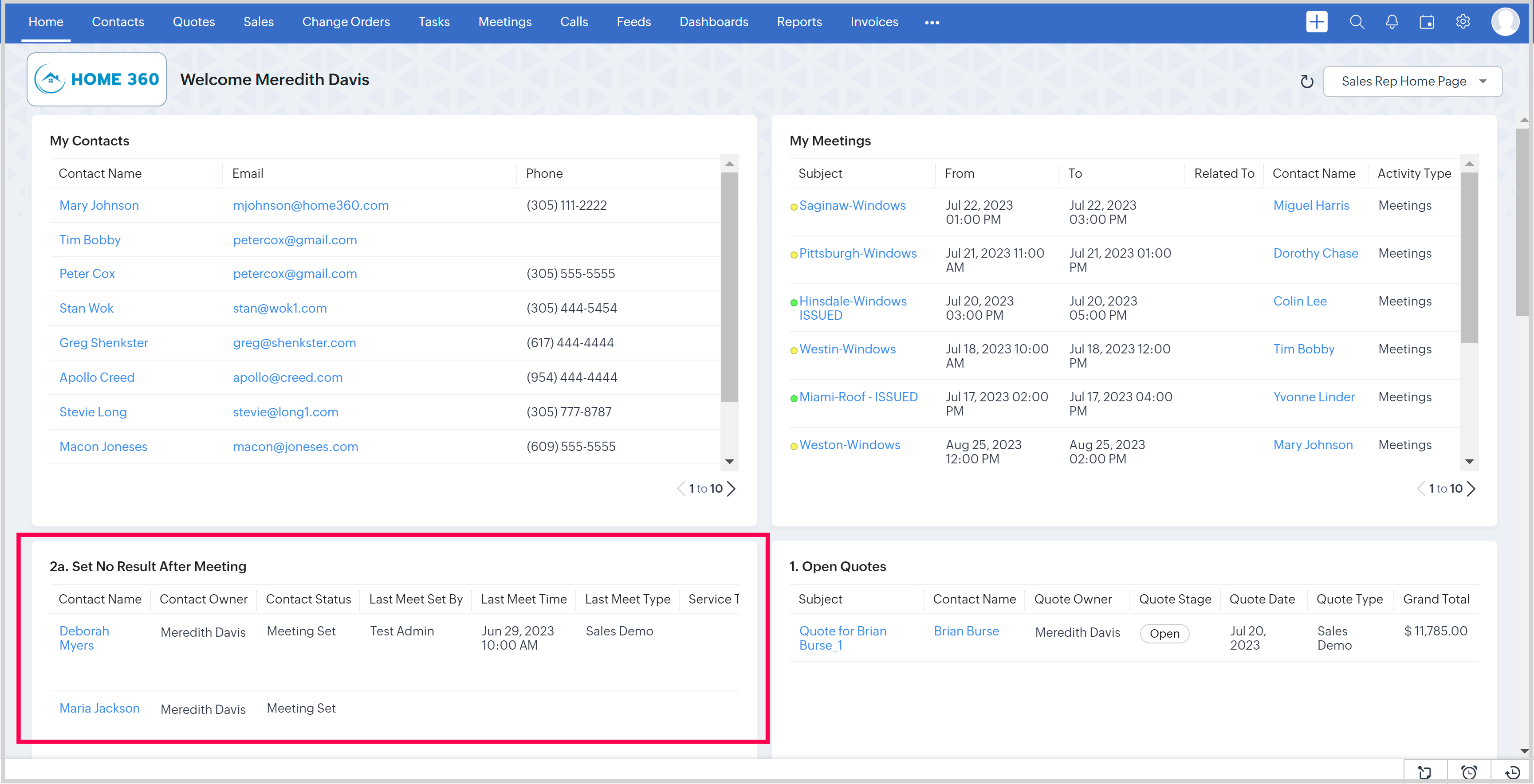Screen dimensions: 1534x784
Task: Go to next page in My Meetings
Action: tap(1471, 489)
